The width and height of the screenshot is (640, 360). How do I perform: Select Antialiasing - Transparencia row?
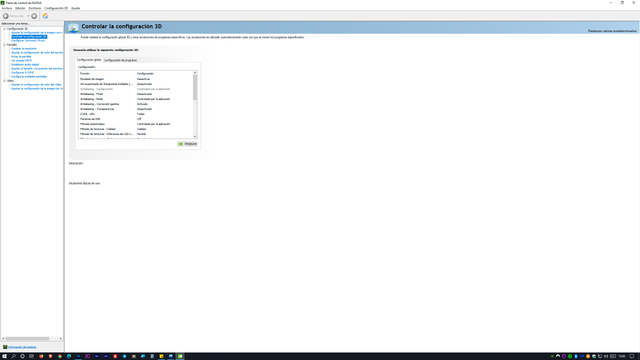136,109
